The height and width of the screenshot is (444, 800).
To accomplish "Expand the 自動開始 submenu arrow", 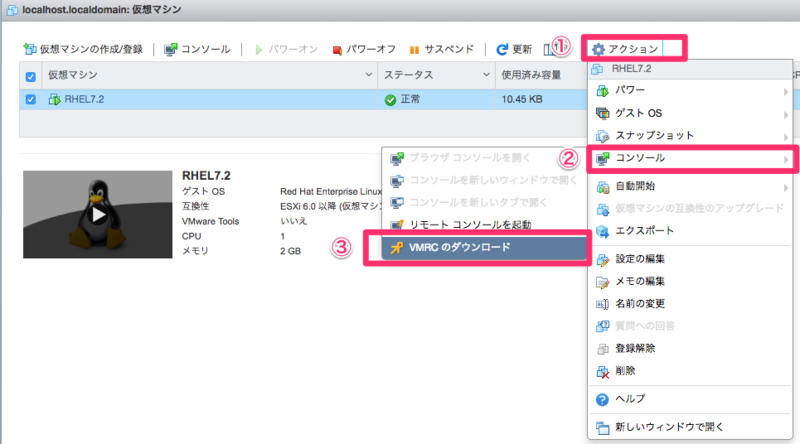I will point(786,188).
